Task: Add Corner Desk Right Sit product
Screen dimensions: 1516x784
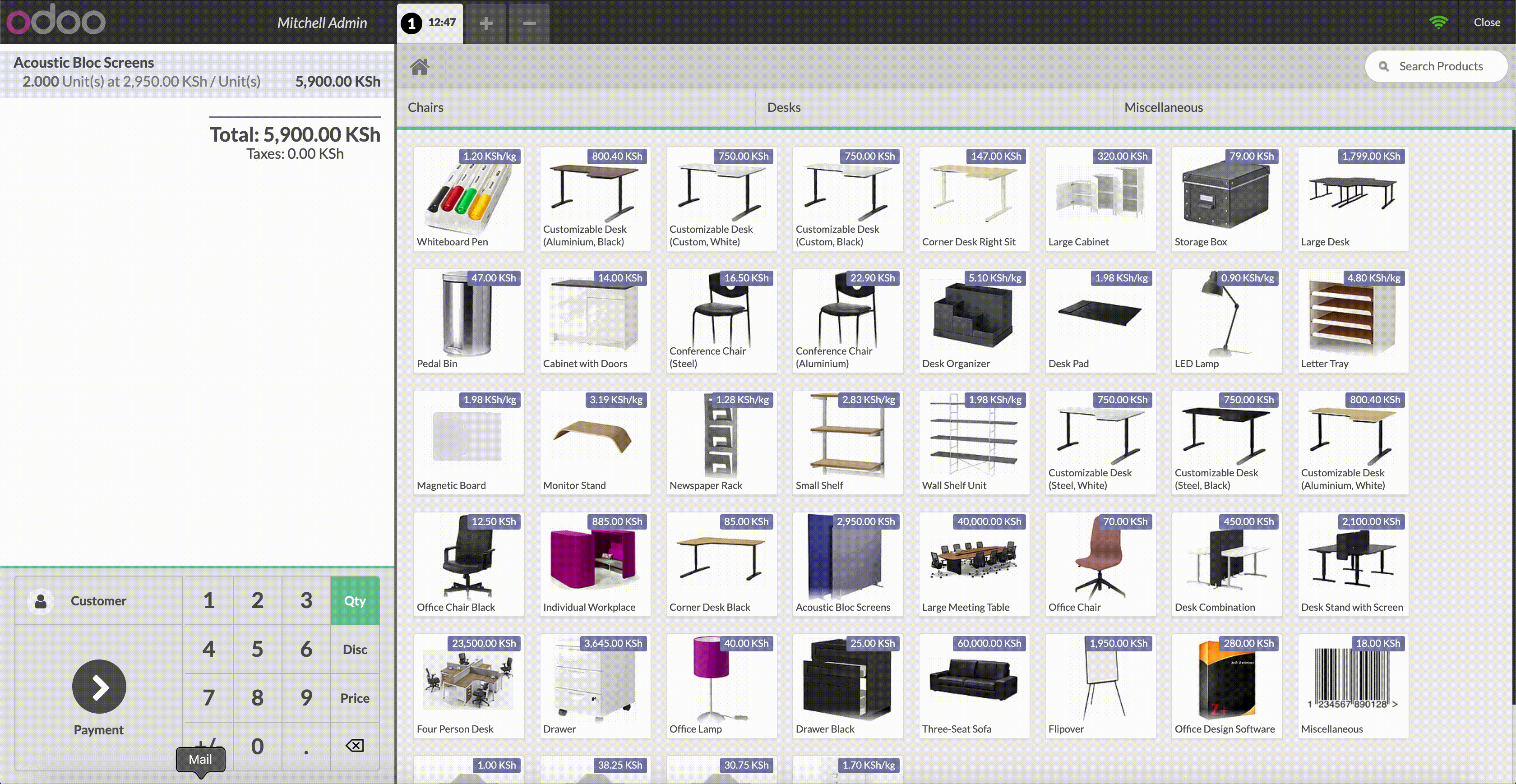Action: pos(974,199)
